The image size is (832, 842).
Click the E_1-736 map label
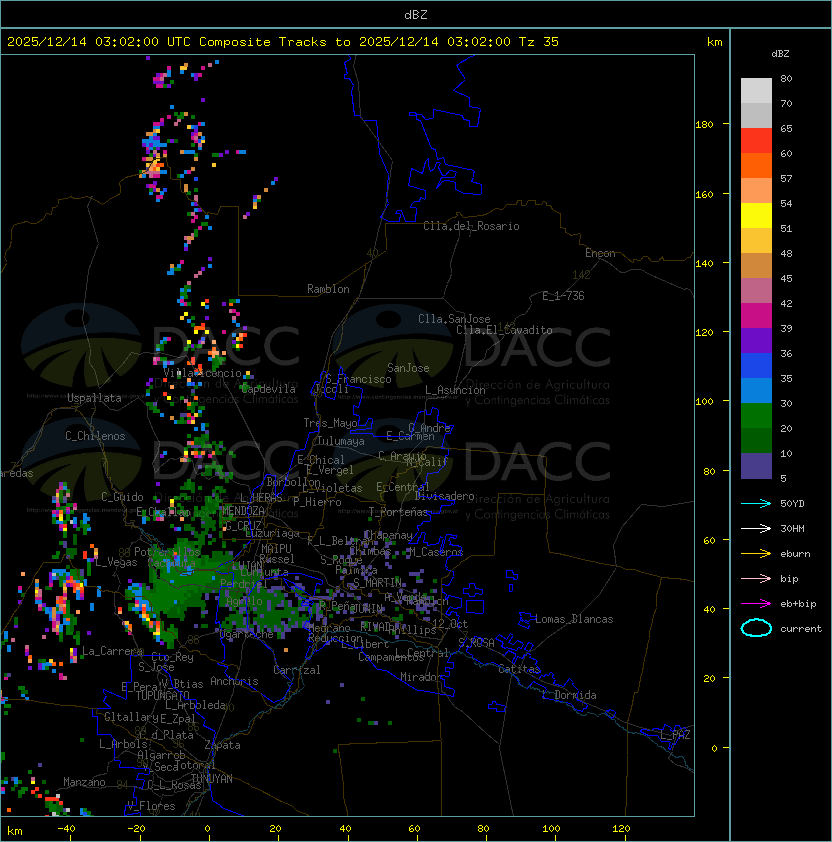coord(563,296)
